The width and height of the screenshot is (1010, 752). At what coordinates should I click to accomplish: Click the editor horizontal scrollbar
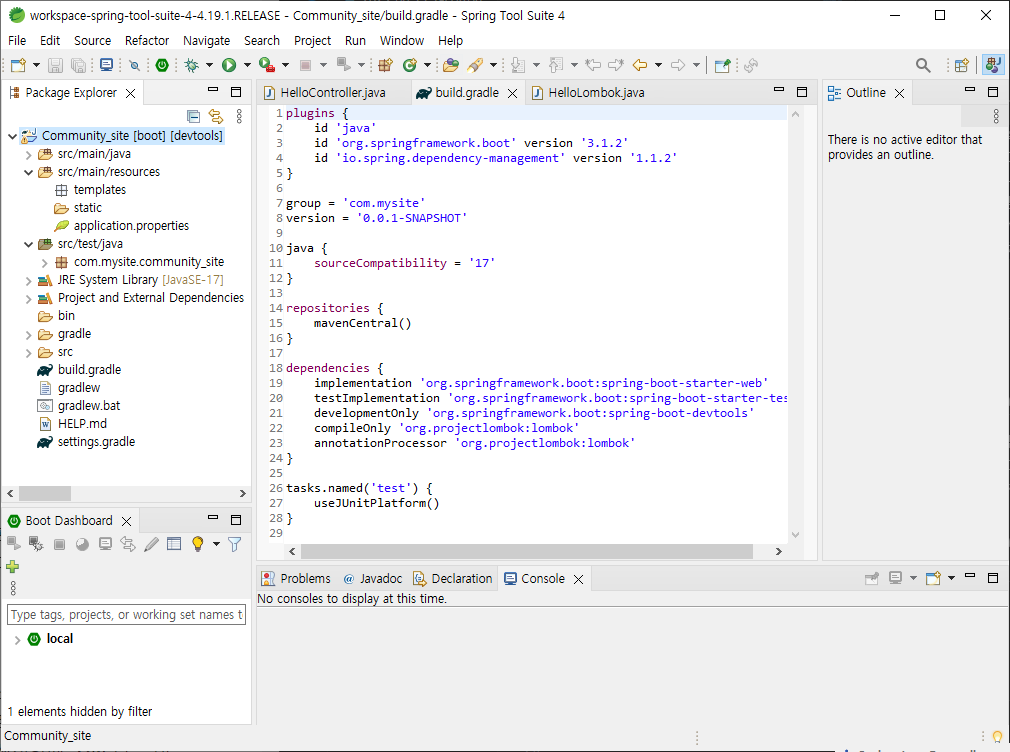coord(526,552)
